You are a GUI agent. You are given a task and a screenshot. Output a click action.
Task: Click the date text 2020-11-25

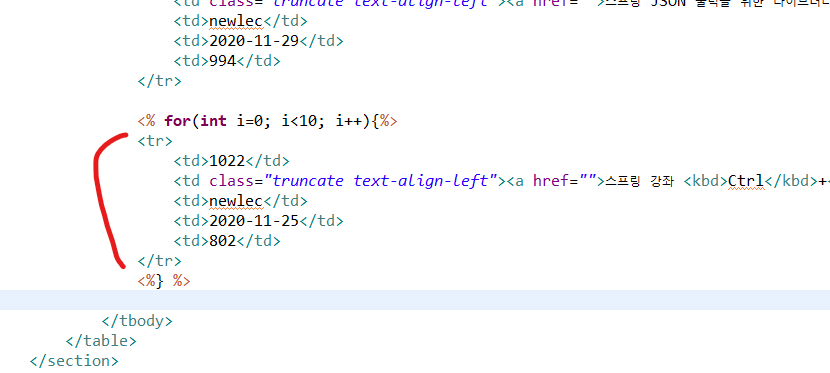tap(254, 221)
